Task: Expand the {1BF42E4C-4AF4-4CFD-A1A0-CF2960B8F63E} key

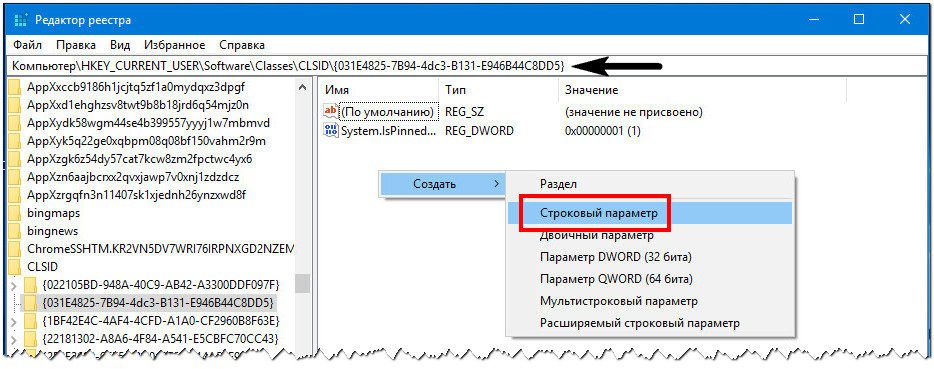Action: pyautogui.click(x=14, y=323)
